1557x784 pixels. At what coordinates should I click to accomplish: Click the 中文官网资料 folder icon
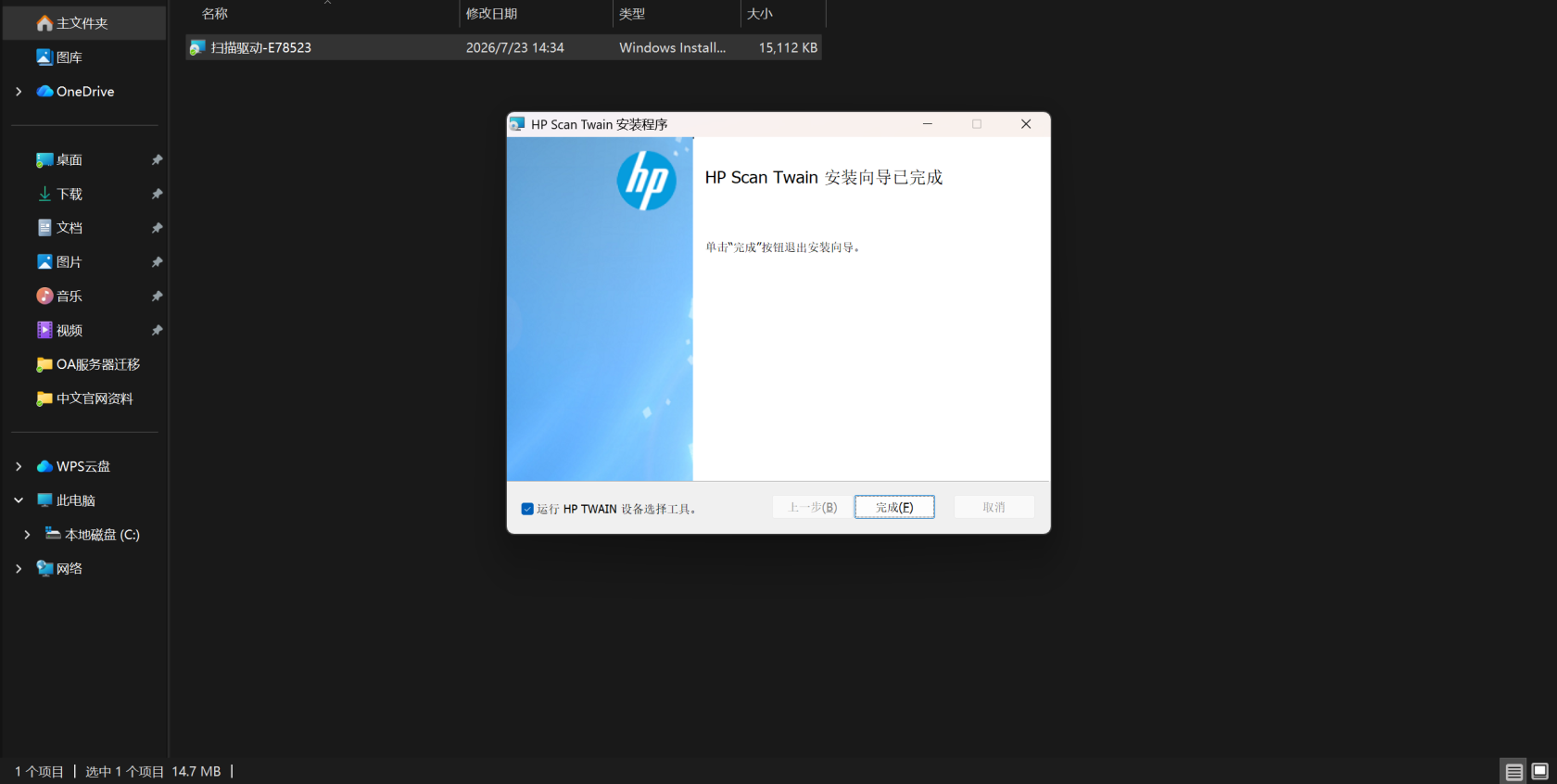(x=44, y=399)
